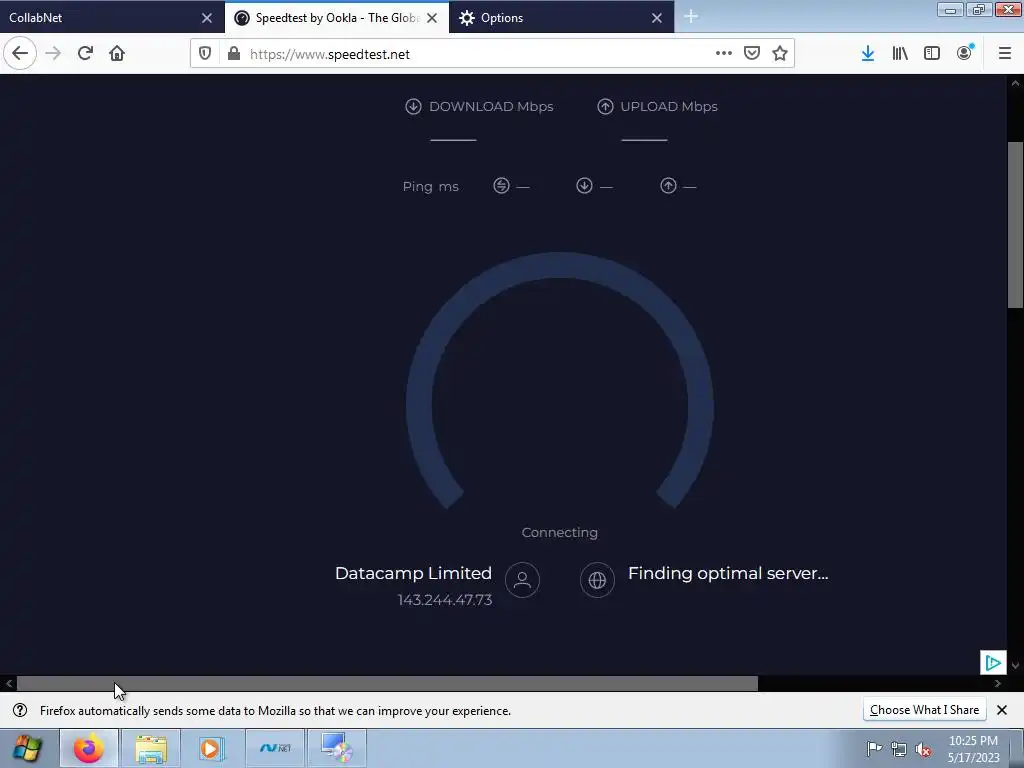
Task: Click the forward navigation arrow
Action: pos(54,54)
